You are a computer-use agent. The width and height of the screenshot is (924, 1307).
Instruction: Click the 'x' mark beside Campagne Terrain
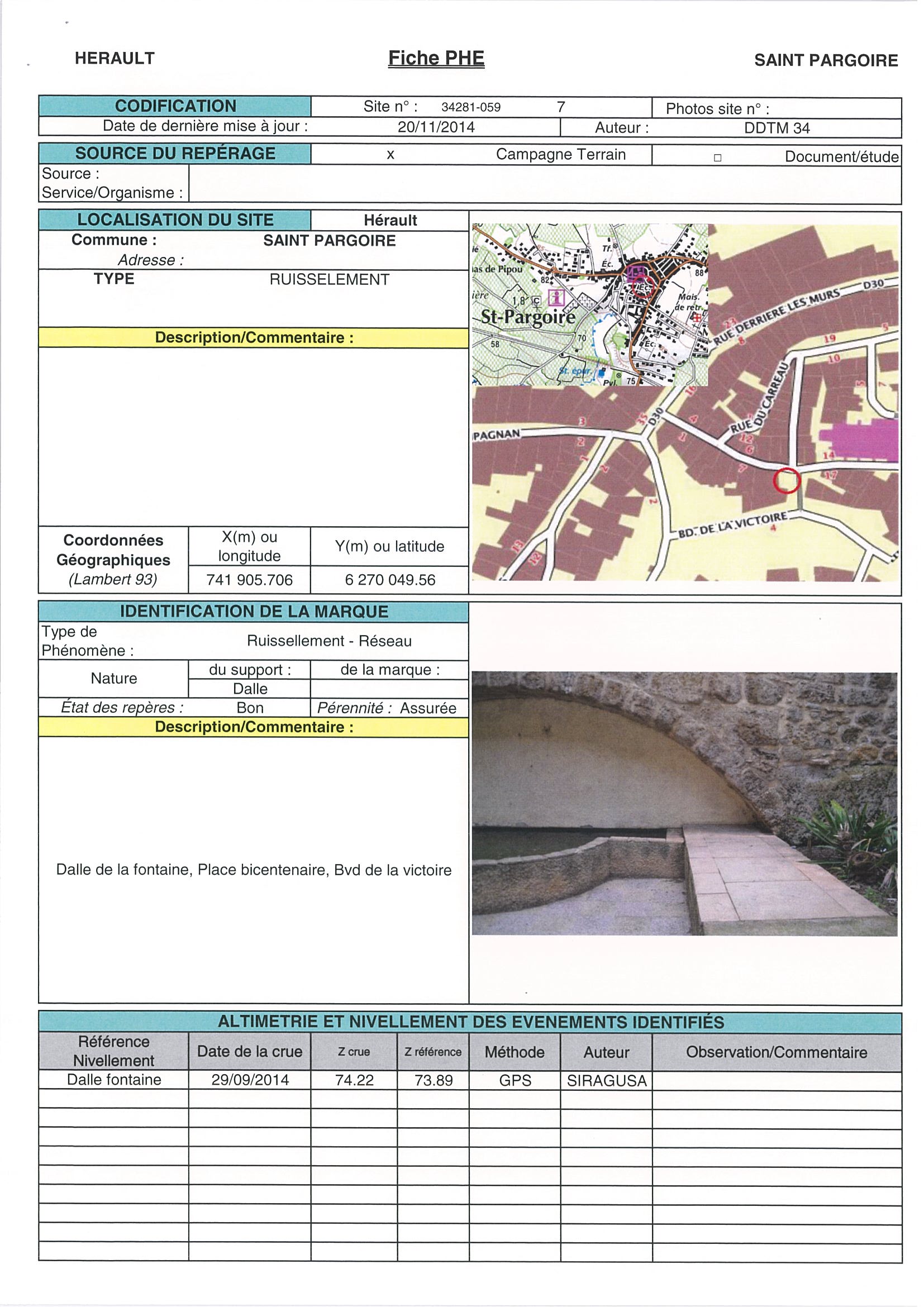(x=390, y=155)
